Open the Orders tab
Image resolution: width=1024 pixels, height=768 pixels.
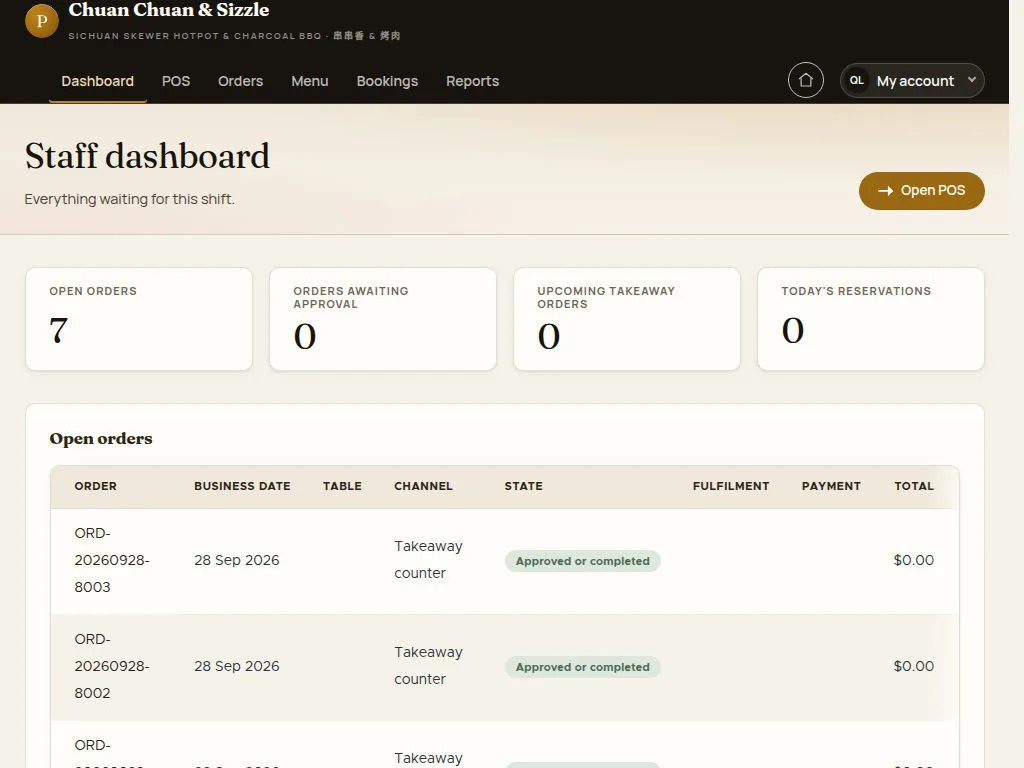240,81
